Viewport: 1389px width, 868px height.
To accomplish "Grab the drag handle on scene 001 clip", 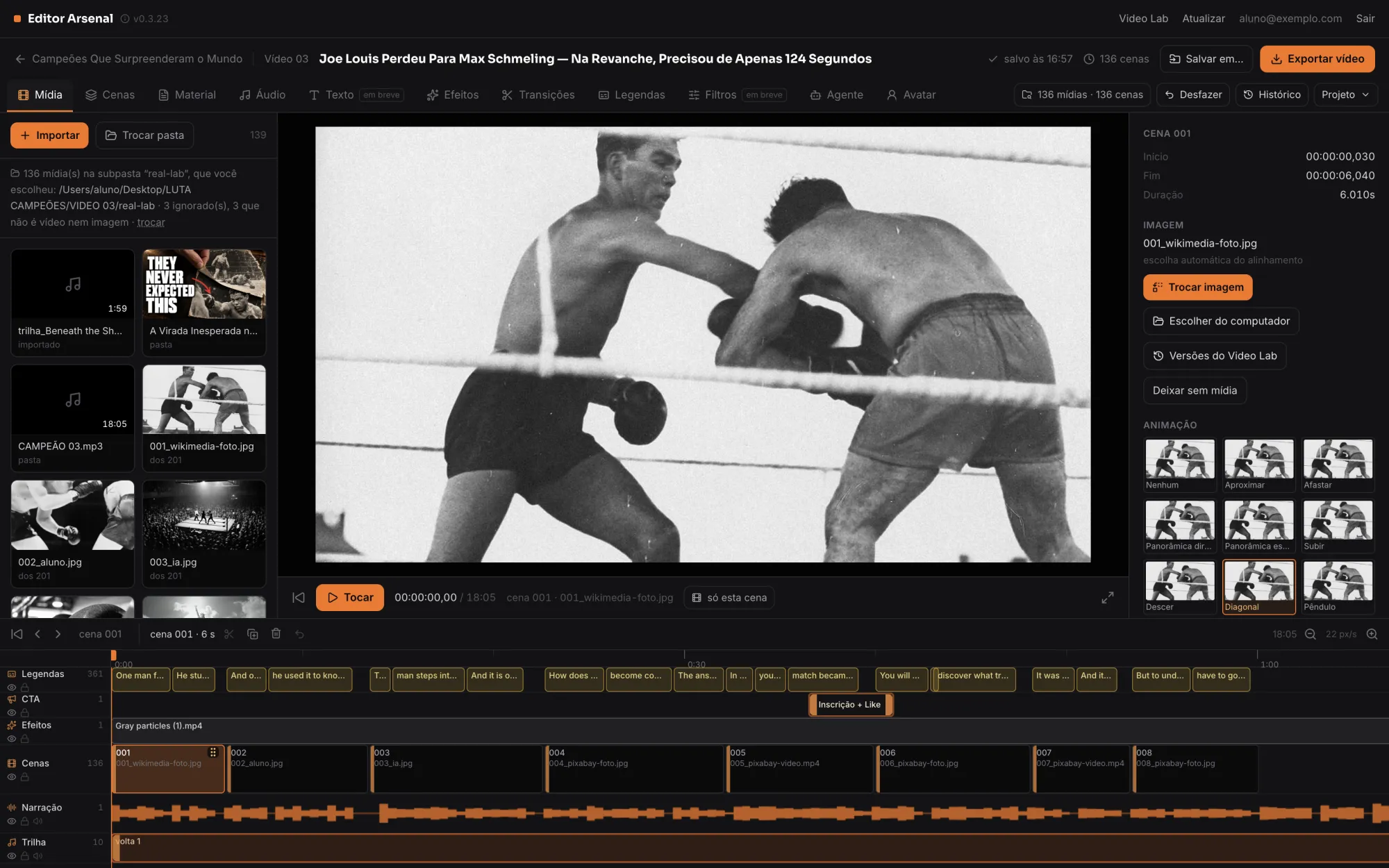I will [x=213, y=752].
